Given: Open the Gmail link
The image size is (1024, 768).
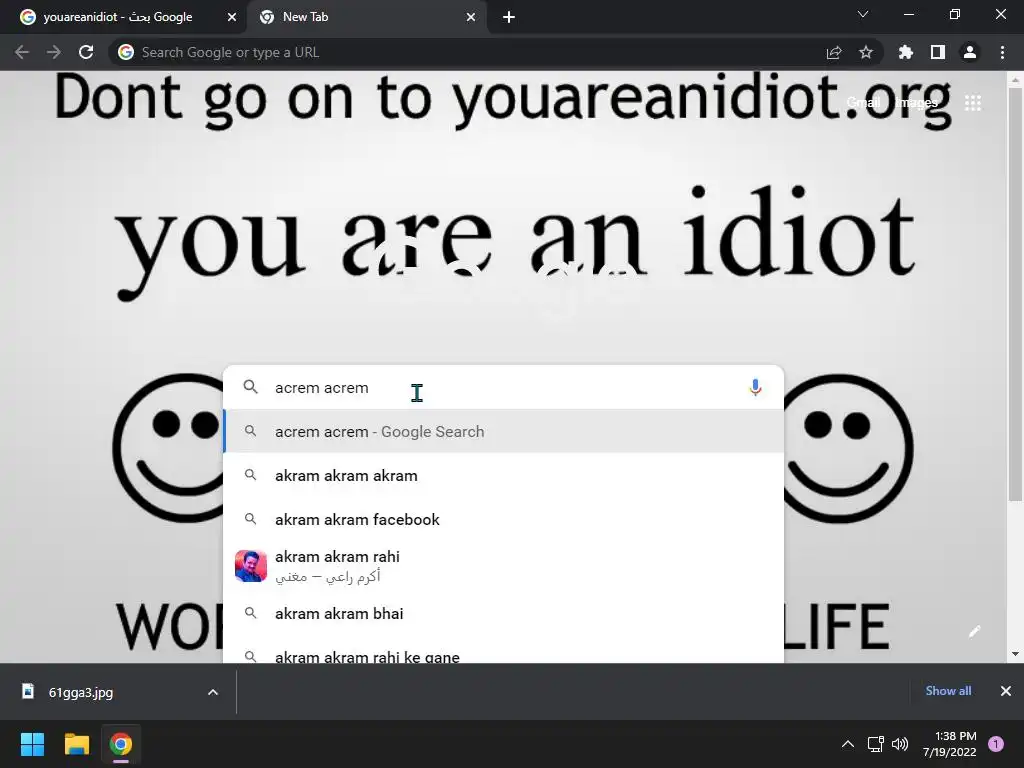Looking at the screenshot, I should click(863, 103).
